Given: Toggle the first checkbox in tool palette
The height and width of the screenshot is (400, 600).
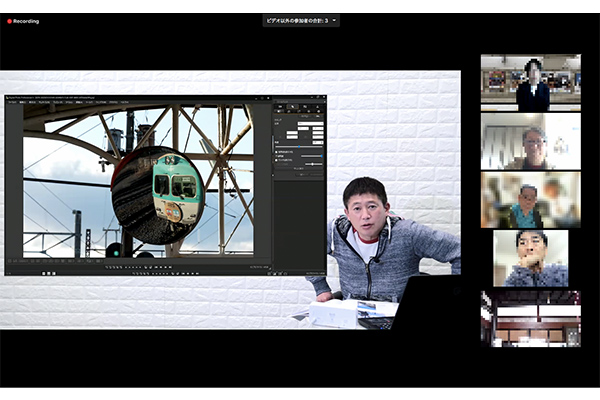Looking at the screenshot, I should coord(276,151).
